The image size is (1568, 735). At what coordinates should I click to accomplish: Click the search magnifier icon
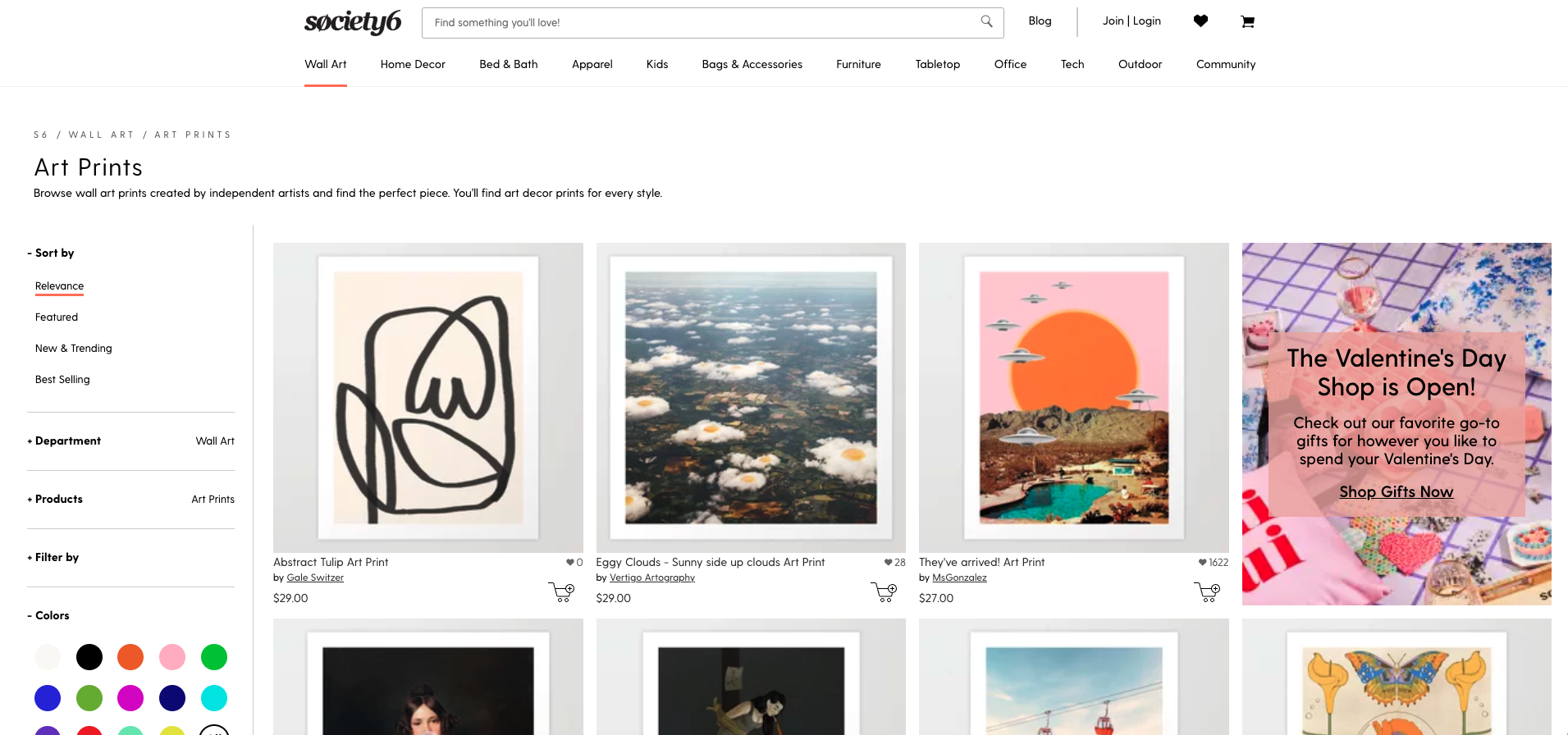[986, 22]
